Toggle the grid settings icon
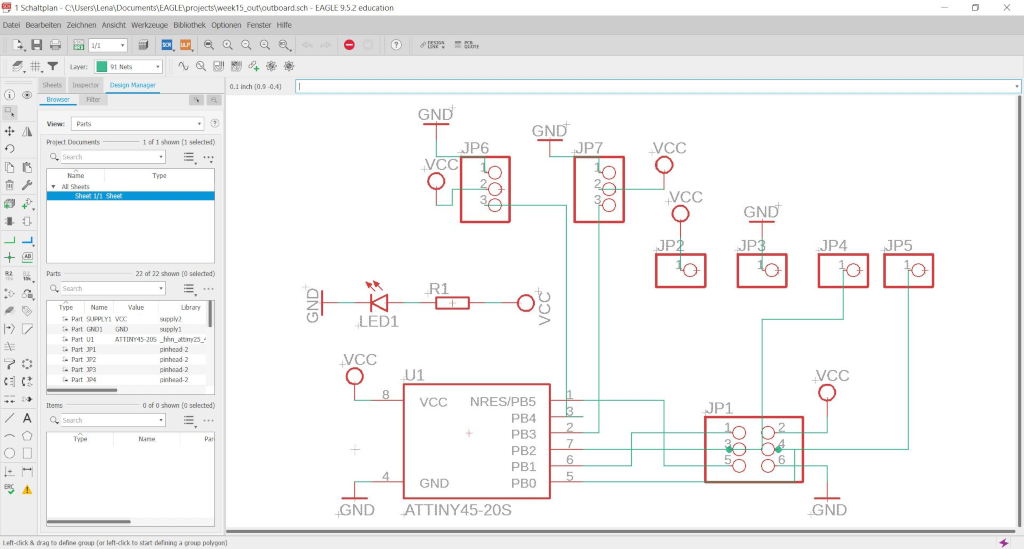Screen dimensions: 1024x549 [x=35, y=67]
